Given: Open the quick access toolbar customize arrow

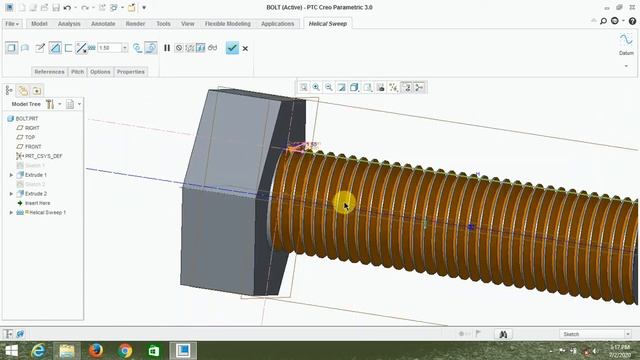Looking at the screenshot, I should click(144, 7).
